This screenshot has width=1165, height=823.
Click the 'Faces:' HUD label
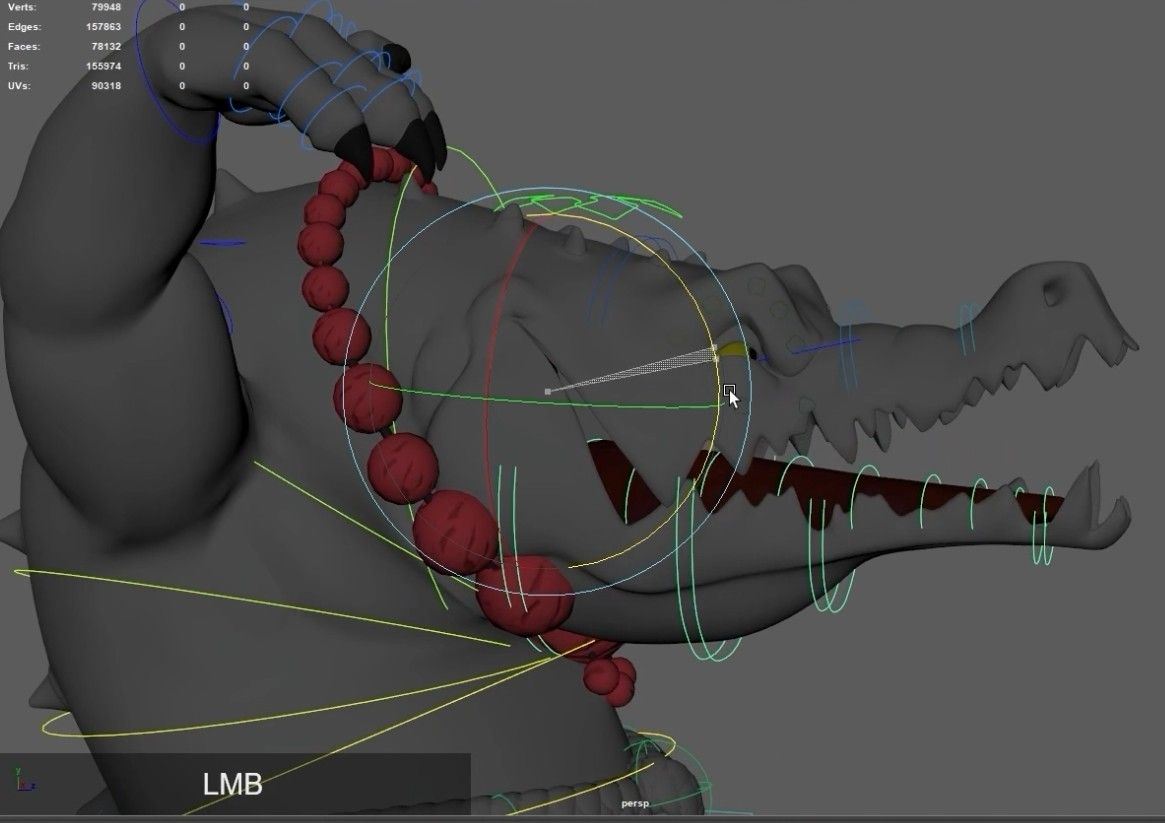pos(24,46)
